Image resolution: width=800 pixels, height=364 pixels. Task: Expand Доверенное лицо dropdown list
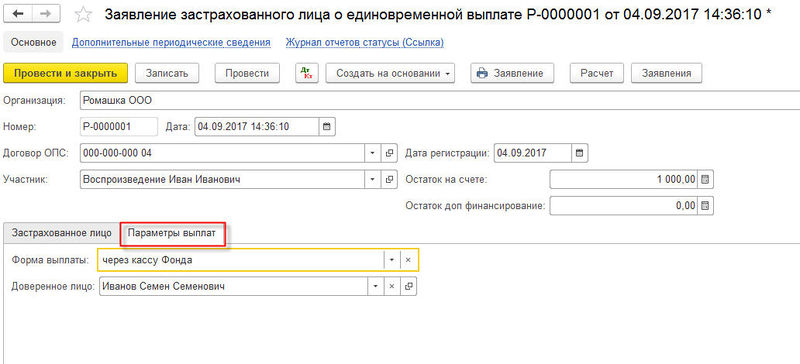(376, 286)
